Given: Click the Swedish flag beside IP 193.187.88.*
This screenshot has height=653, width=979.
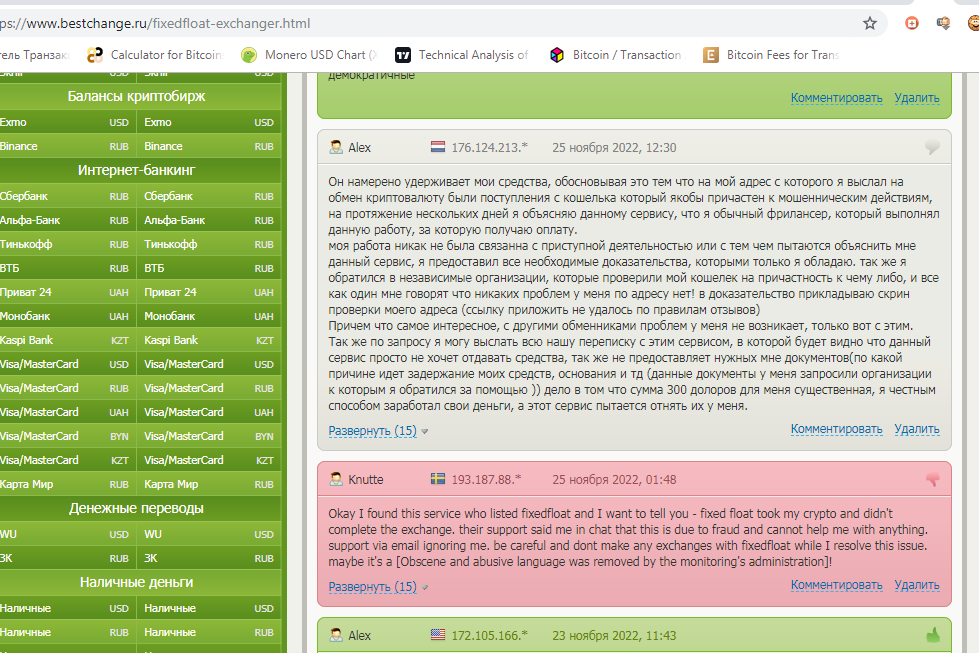Looking at the screenshot, I should pos(438,479).
